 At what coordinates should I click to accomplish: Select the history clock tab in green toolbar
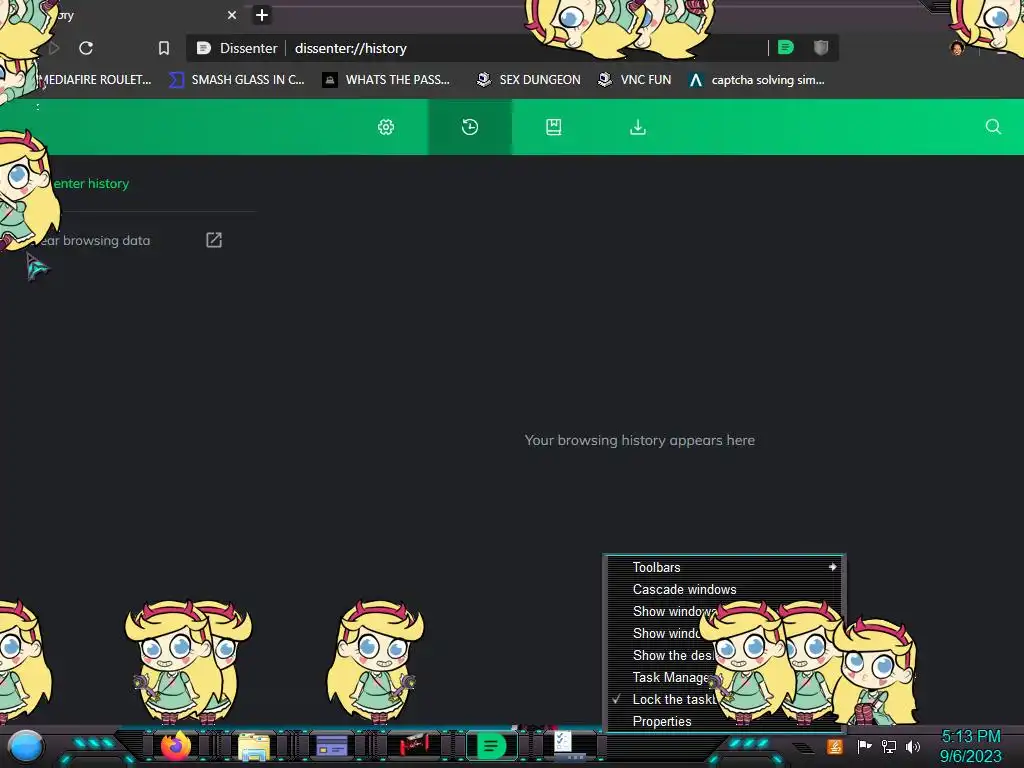(x=470, y=127)
